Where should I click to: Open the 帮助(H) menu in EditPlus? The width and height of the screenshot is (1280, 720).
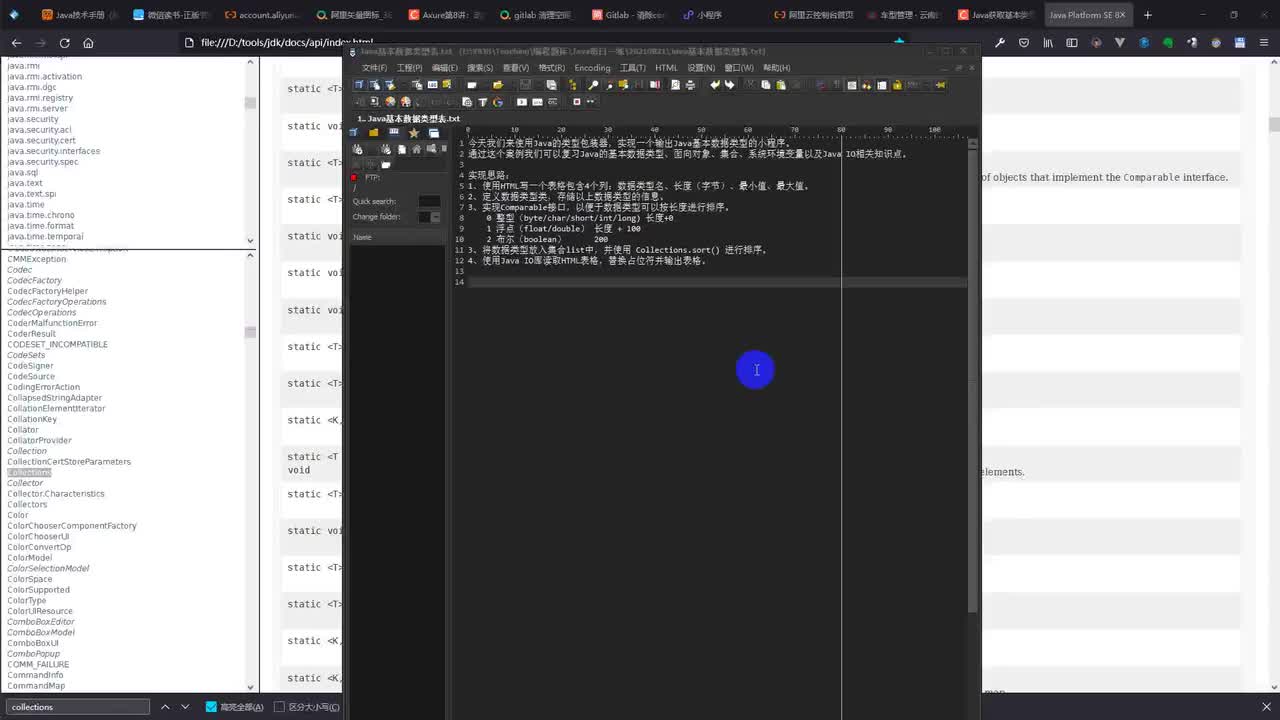pyautogui.click(x=777, y=68)
